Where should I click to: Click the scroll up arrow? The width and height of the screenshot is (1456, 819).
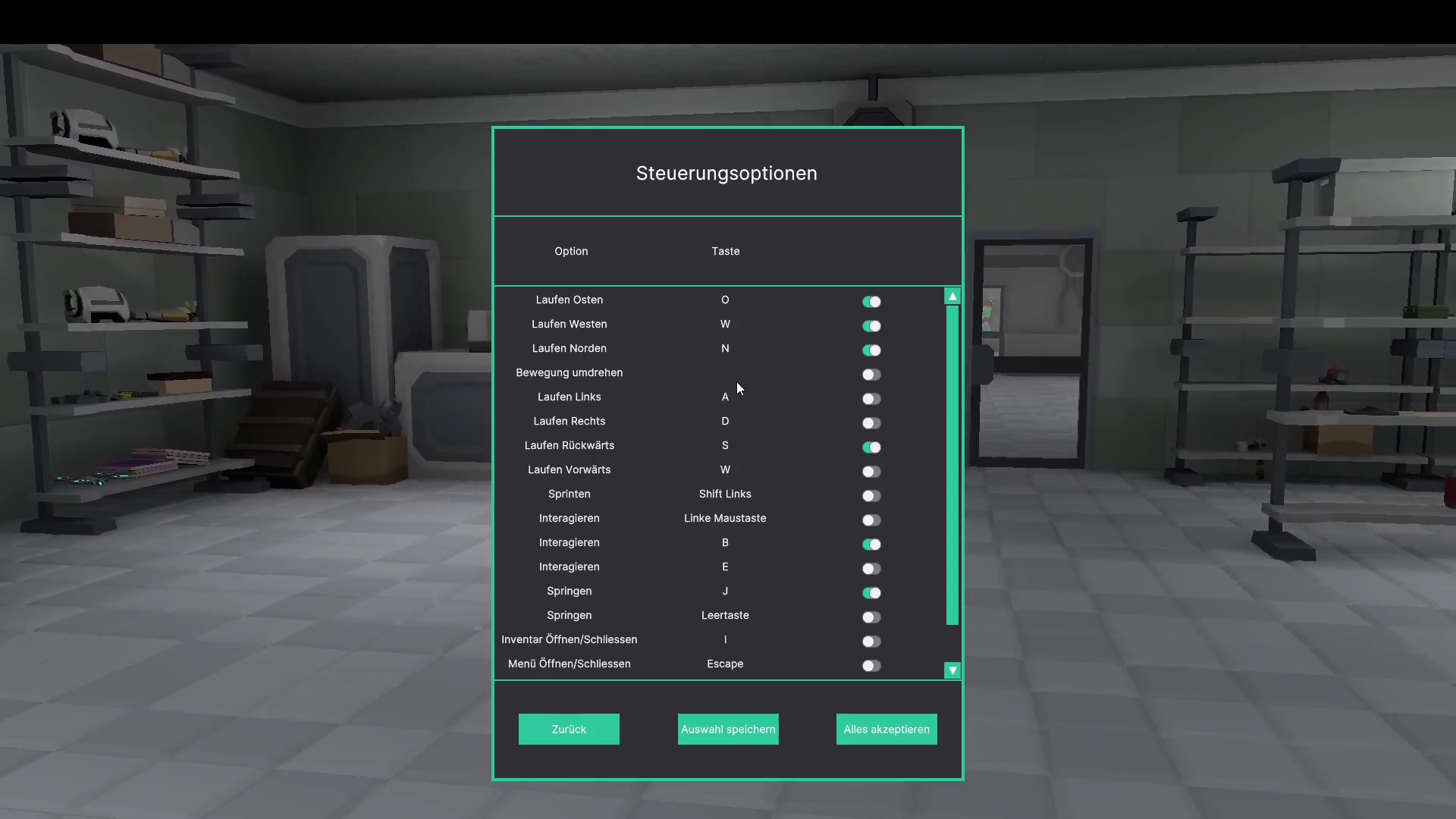pos(952,297)
